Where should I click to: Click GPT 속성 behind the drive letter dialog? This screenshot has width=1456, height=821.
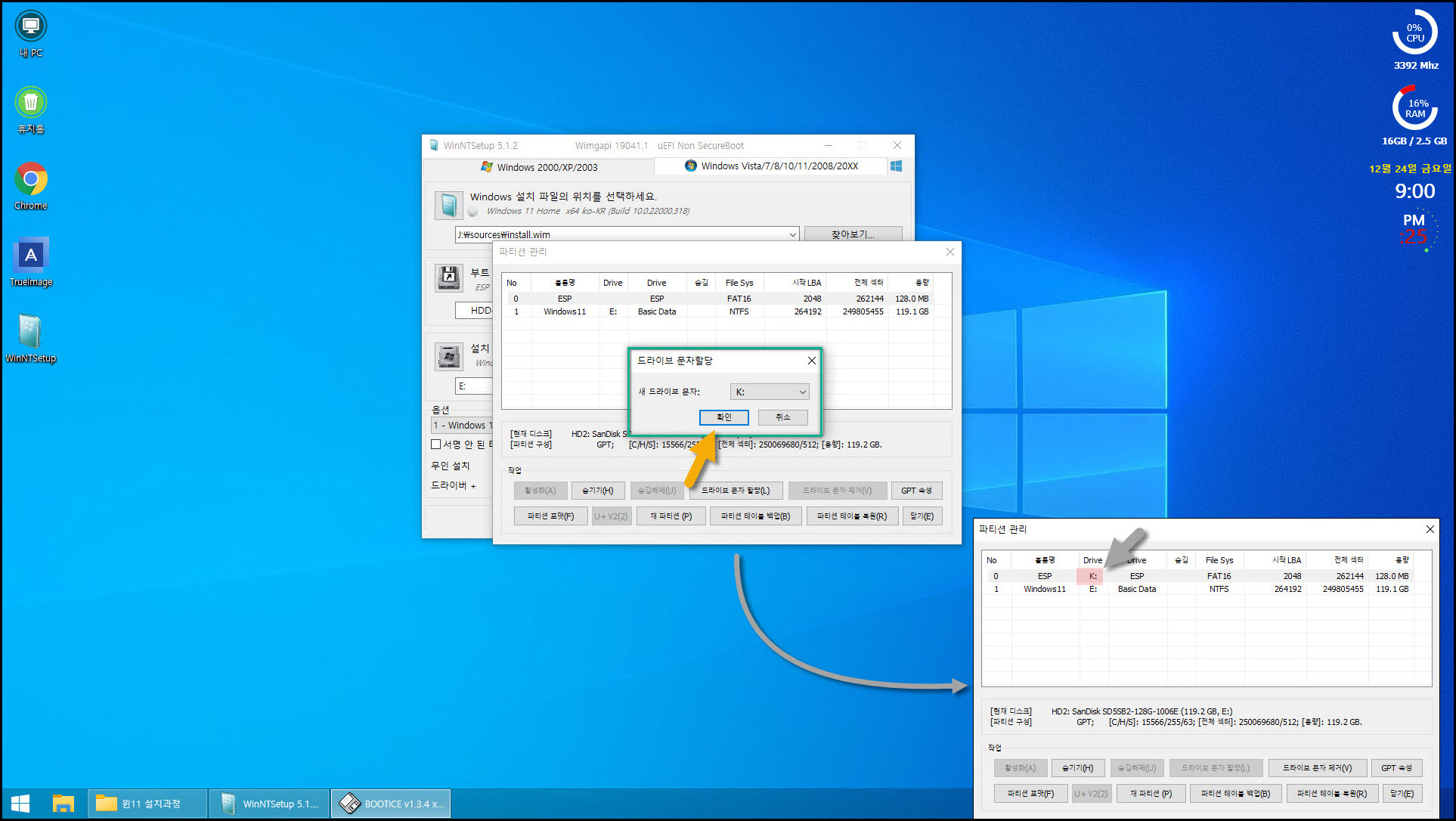pos(916,491)
